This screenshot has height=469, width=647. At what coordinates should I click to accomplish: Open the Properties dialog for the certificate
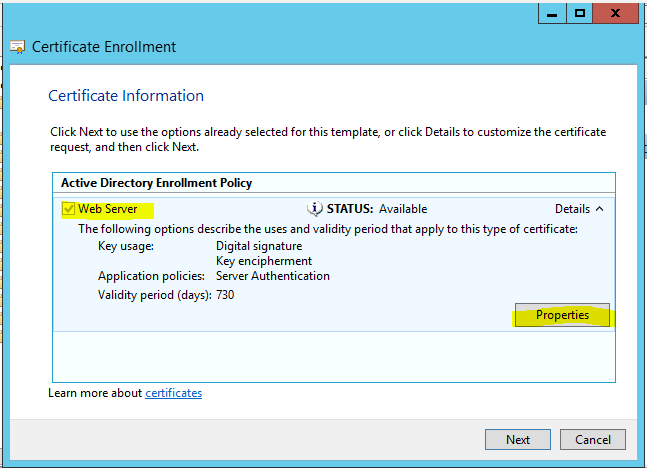562,315
